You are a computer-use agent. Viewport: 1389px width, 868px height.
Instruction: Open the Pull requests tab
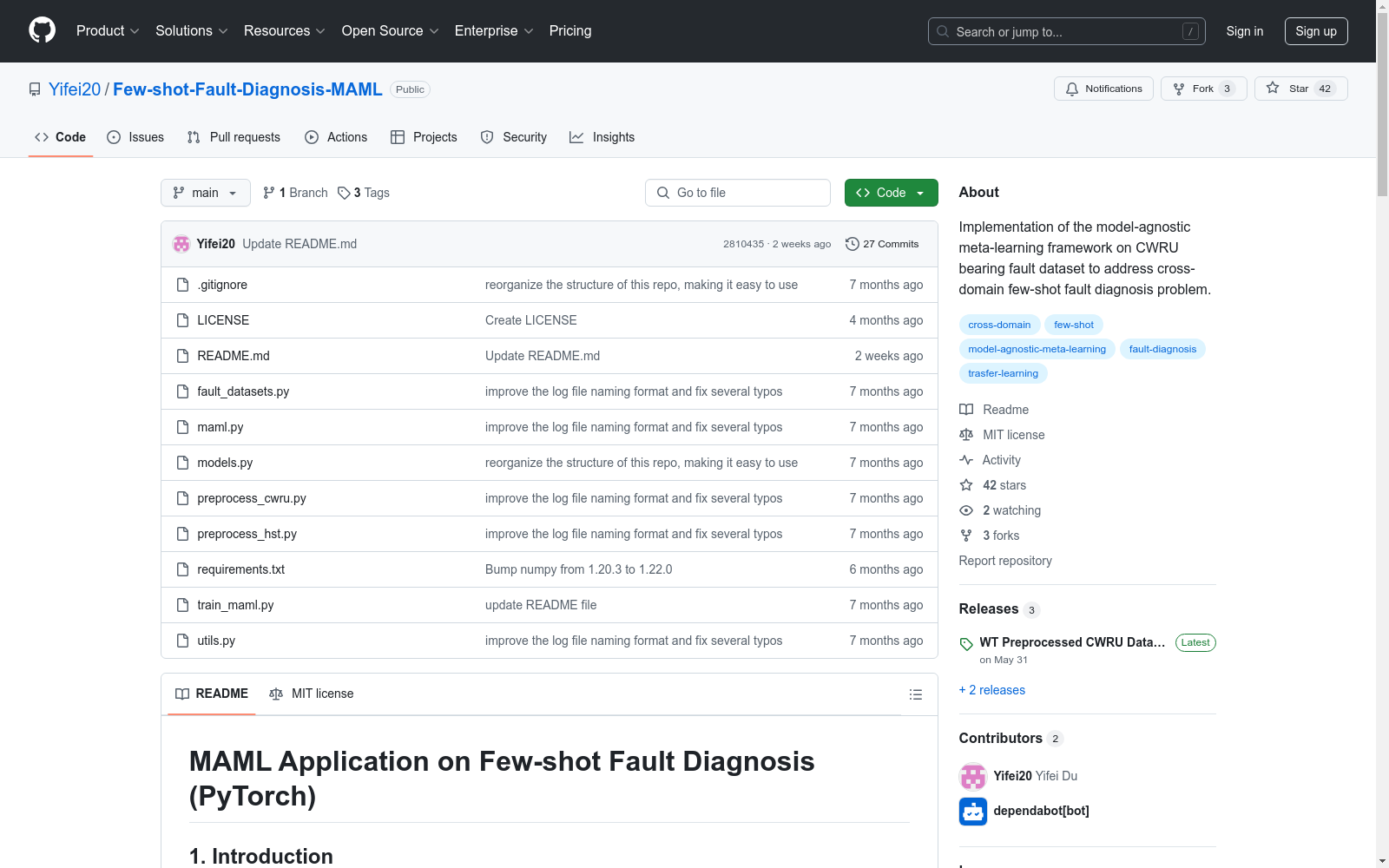click(234, 137)
